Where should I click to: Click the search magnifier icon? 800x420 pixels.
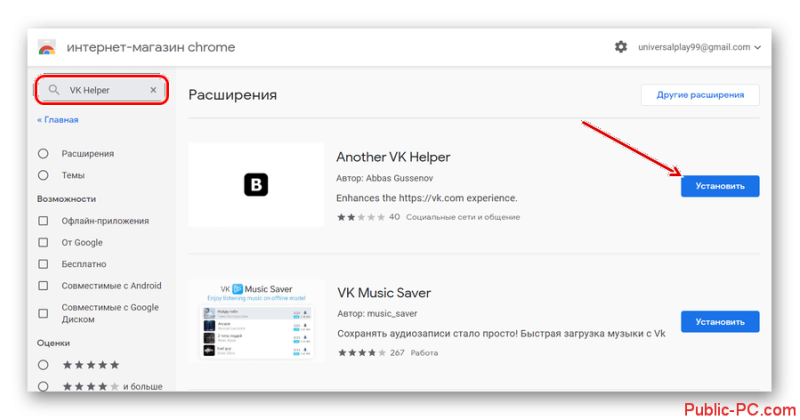[54, 90]
